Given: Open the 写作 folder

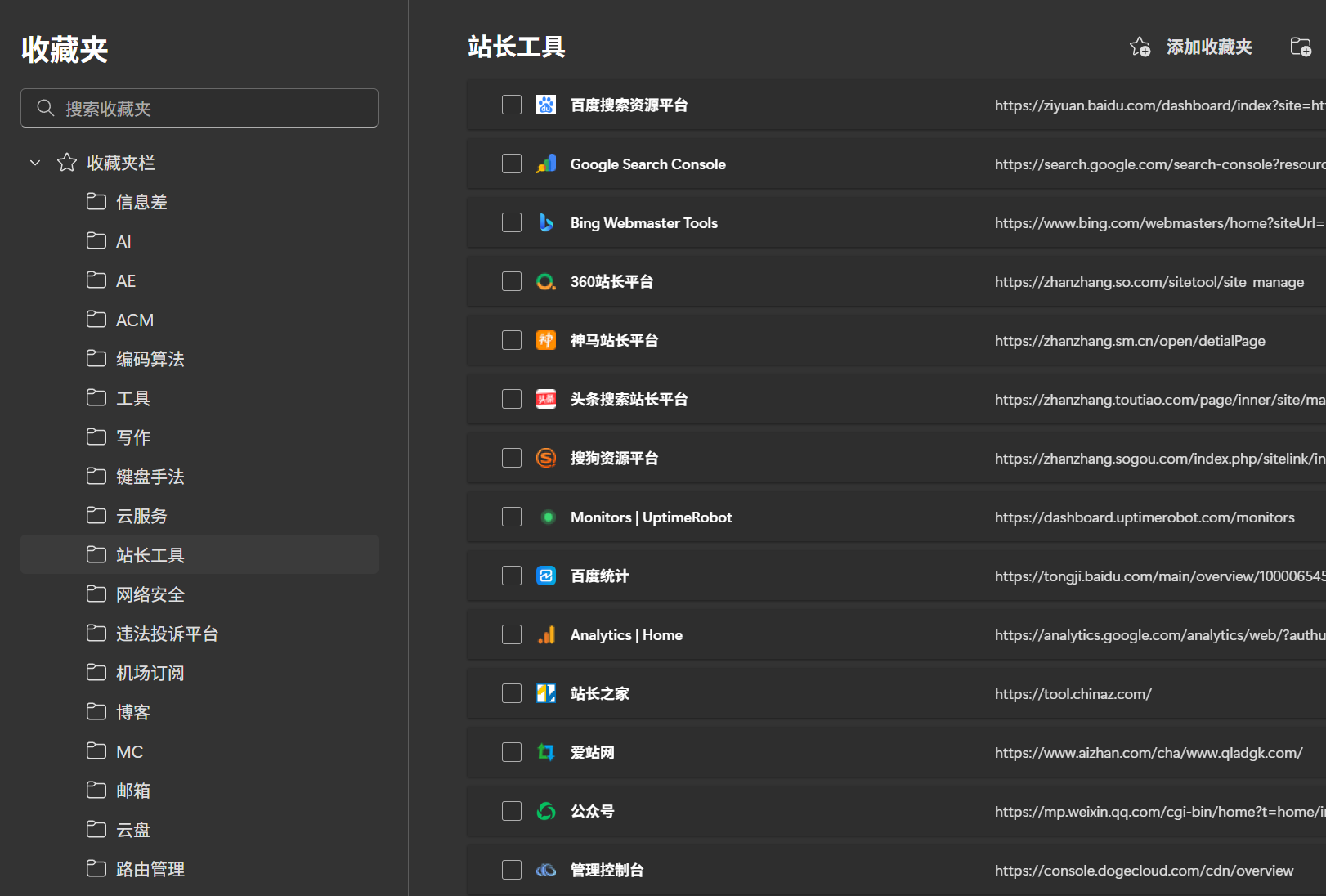Looking at the screenshot, I should pos(199,437).
